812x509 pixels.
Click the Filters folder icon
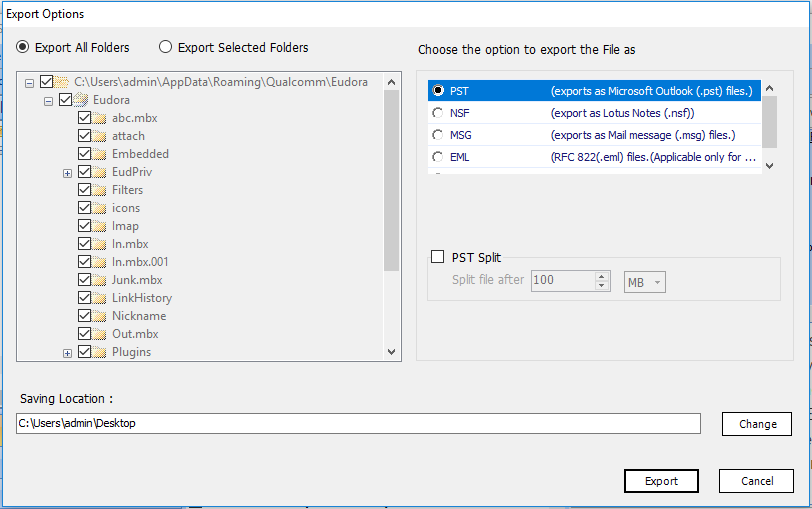(x=100, y=190)
